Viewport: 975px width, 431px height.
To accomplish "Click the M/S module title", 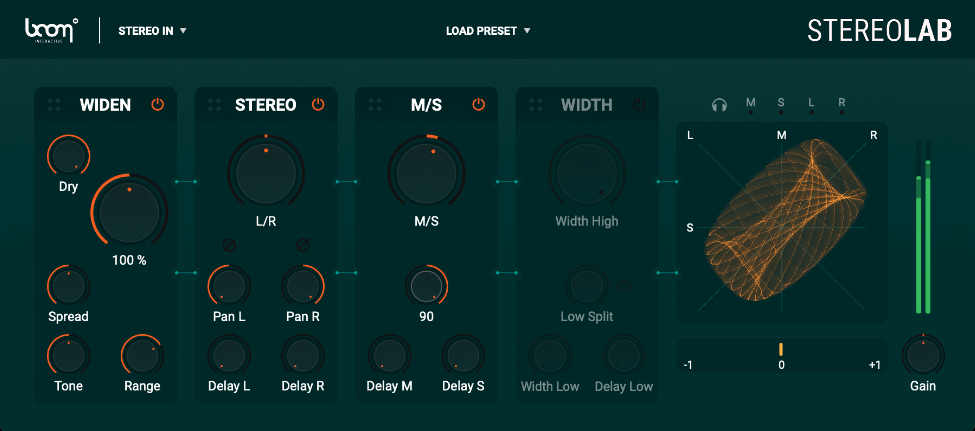I will point(427,105).
